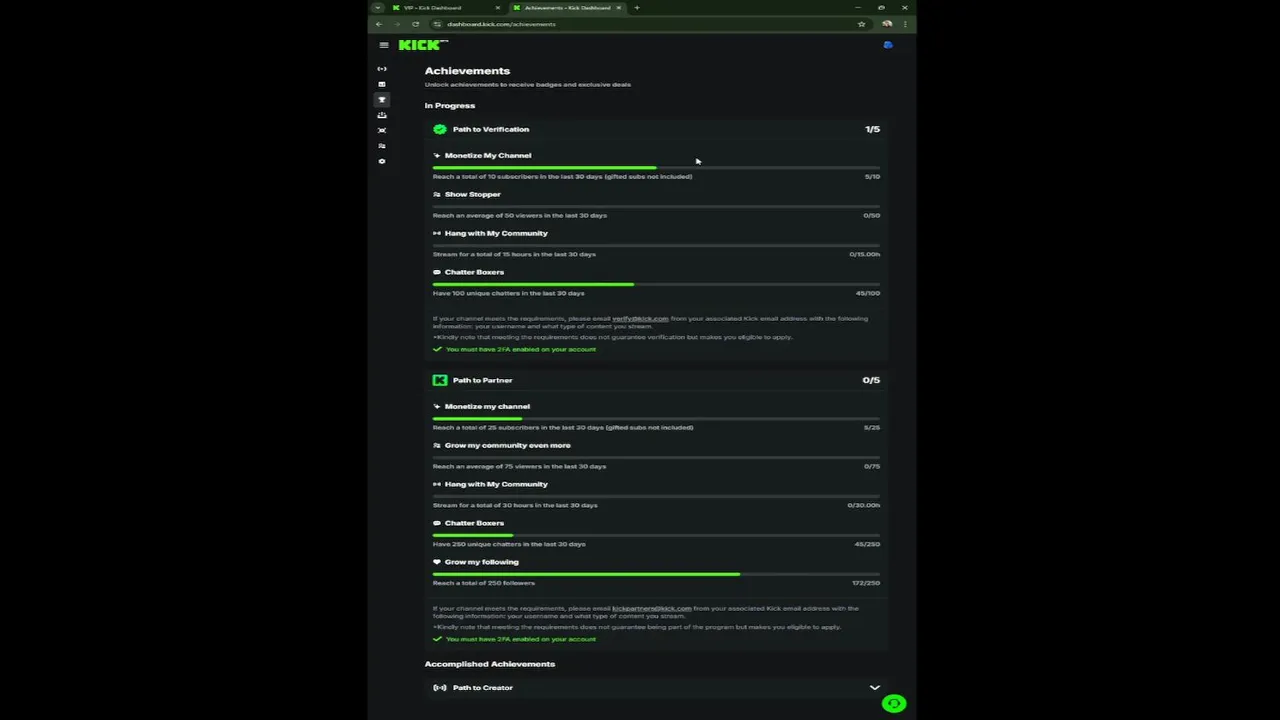1280x720 pixels.
Task: Click the verify@kick.com email link
Action: tap(640, 319)
